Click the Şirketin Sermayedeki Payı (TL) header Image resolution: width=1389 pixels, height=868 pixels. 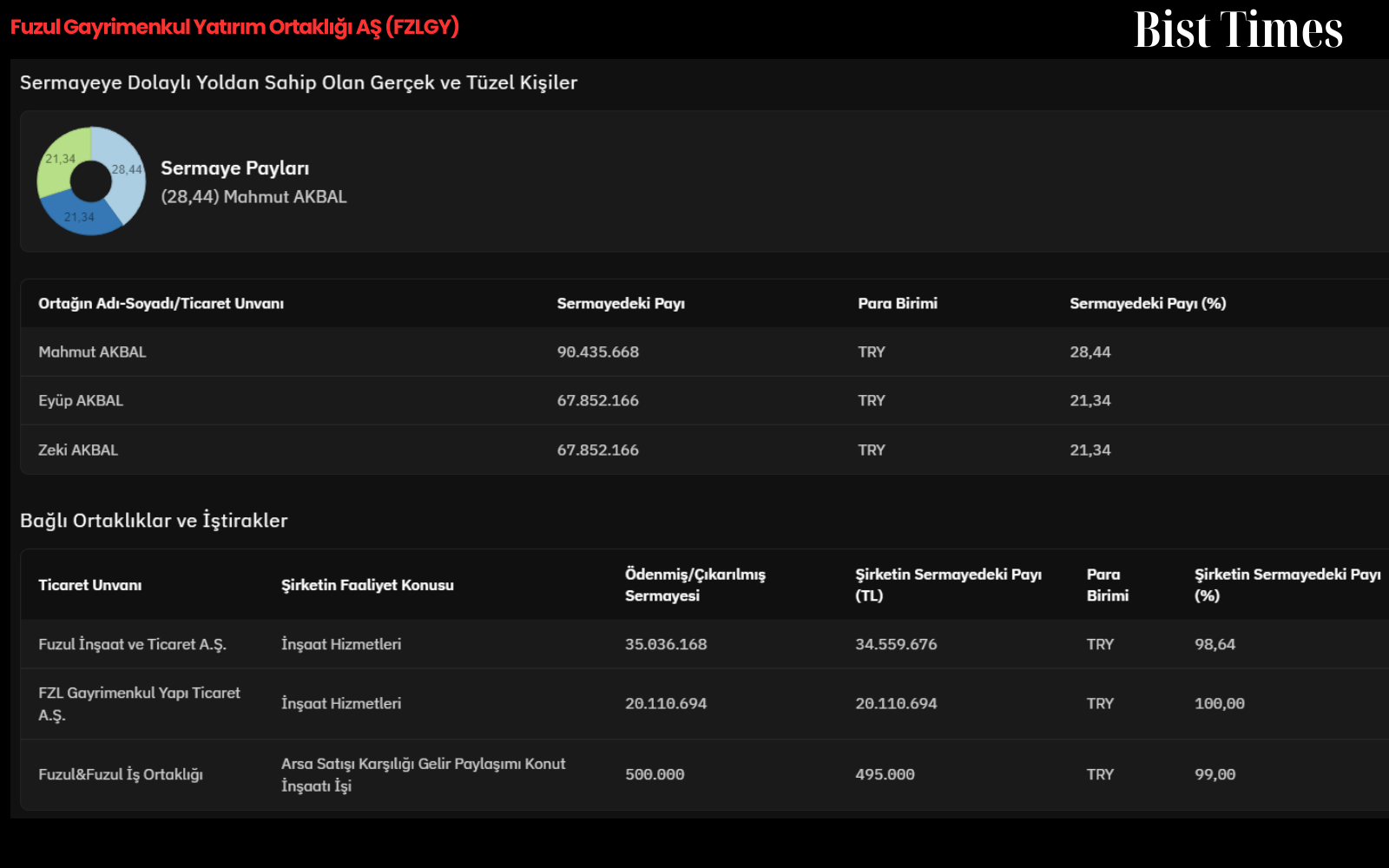948,585
